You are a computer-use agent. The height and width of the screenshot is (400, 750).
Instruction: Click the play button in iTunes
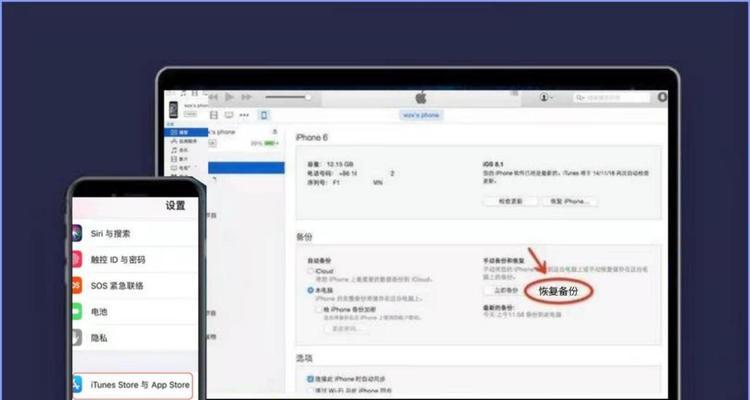coord(230,97)
